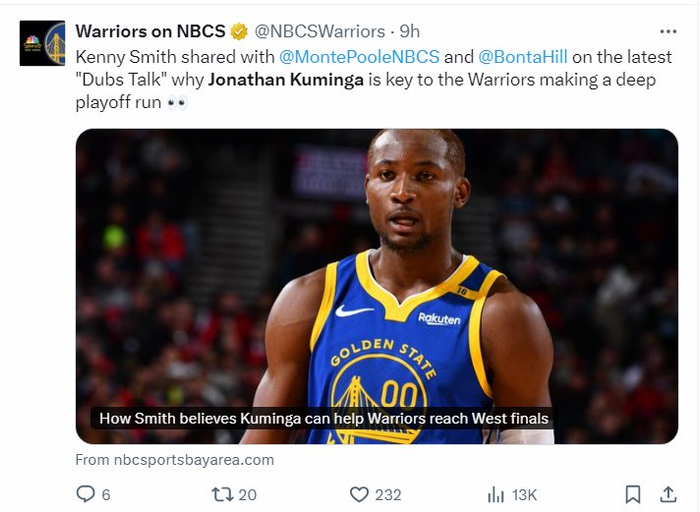This screenshot has height=512, width=700.
Task: Click the gold verified badge
Action: click(x=240, y=31)
